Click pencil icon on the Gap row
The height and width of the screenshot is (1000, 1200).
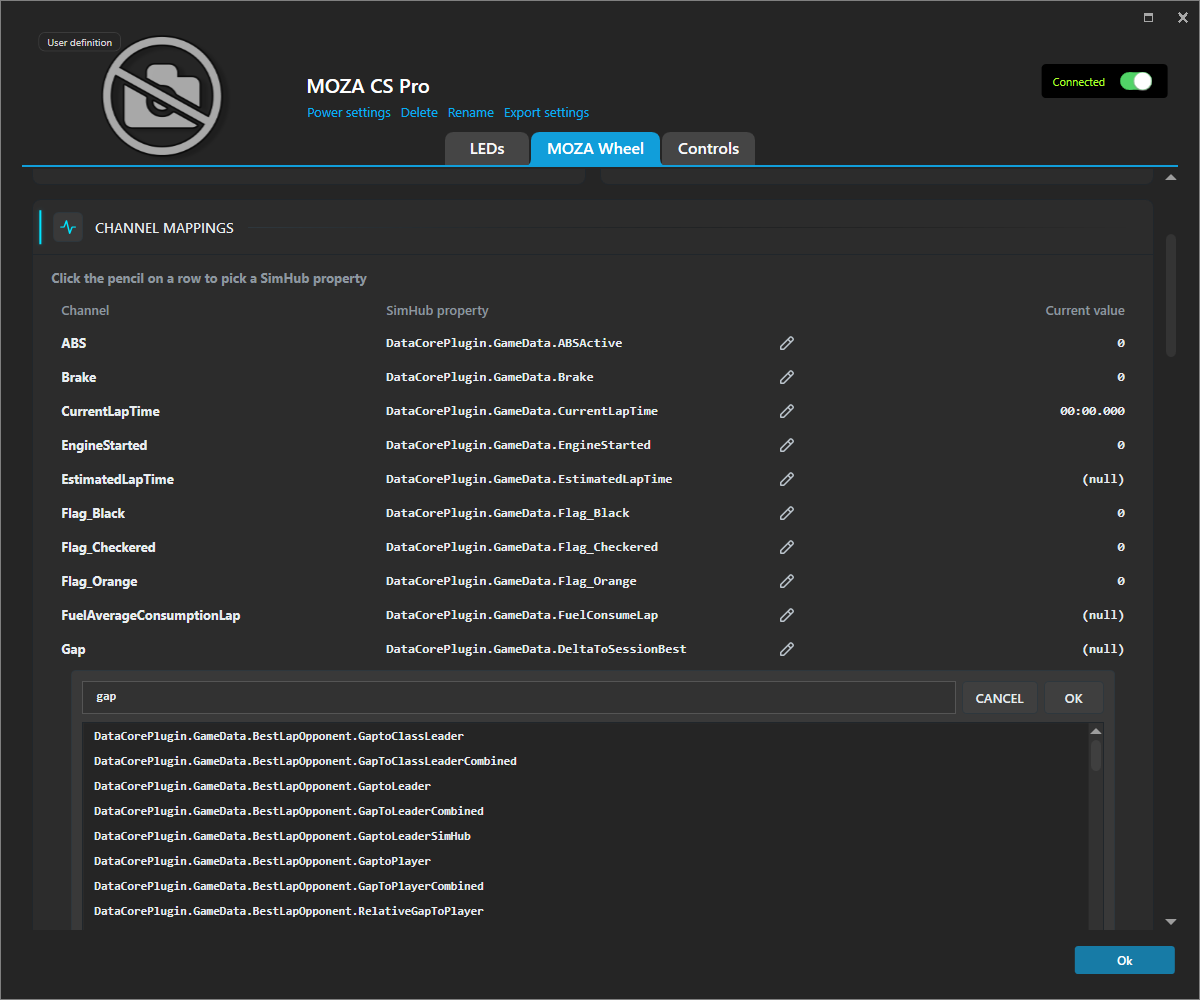tap(787, 649)
